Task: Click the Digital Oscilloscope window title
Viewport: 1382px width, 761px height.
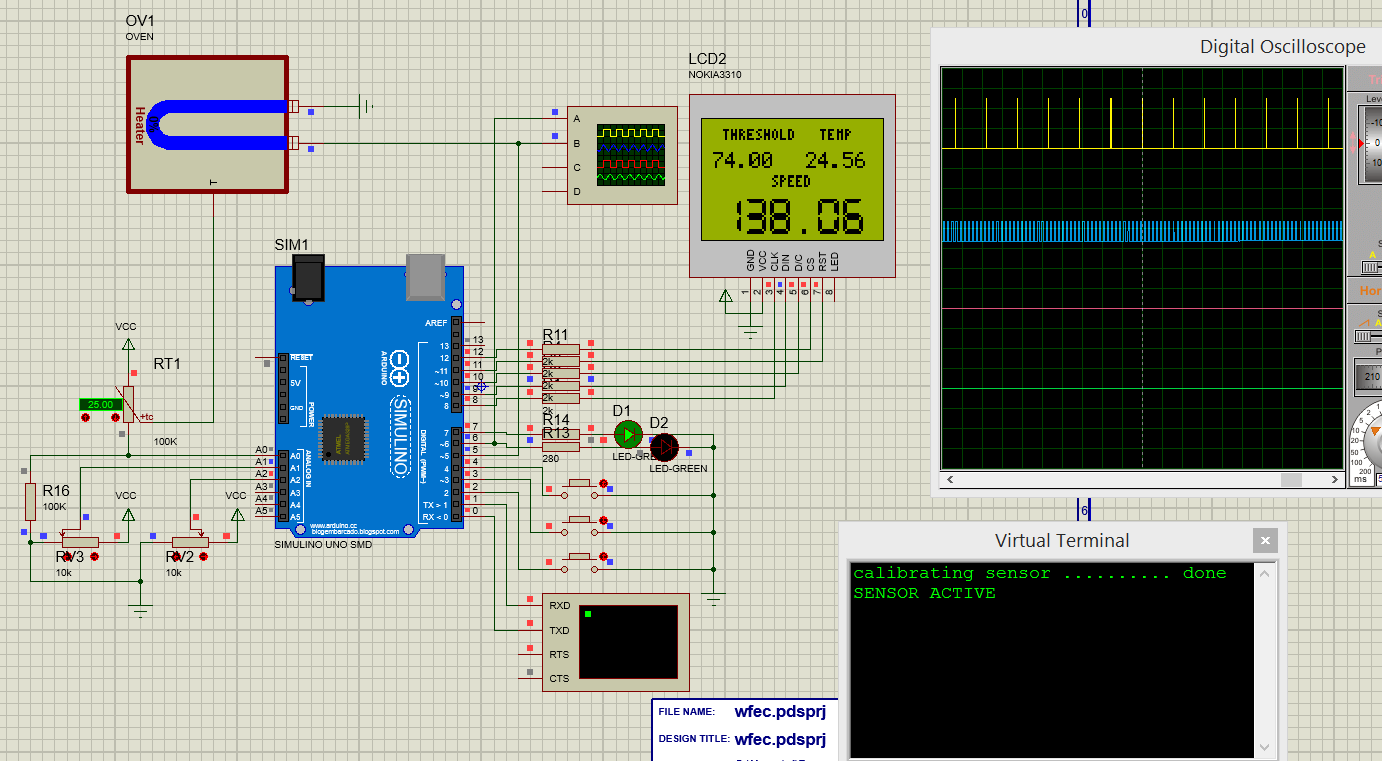Action: point(1282,47)
